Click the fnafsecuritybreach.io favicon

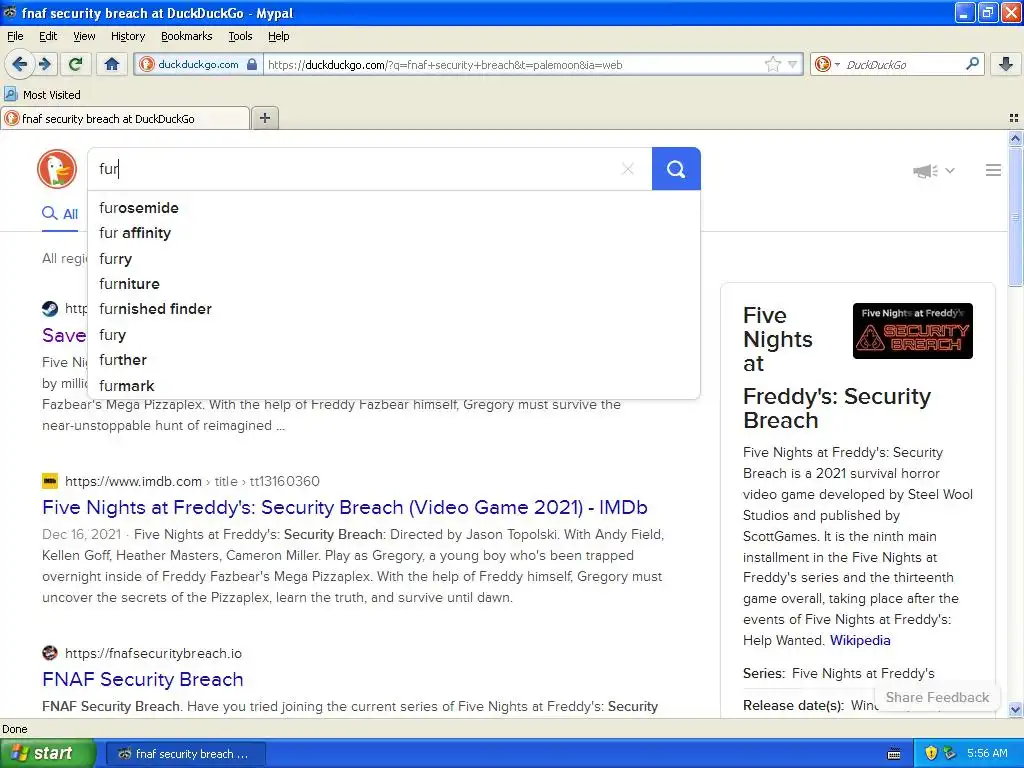[50, 653]
